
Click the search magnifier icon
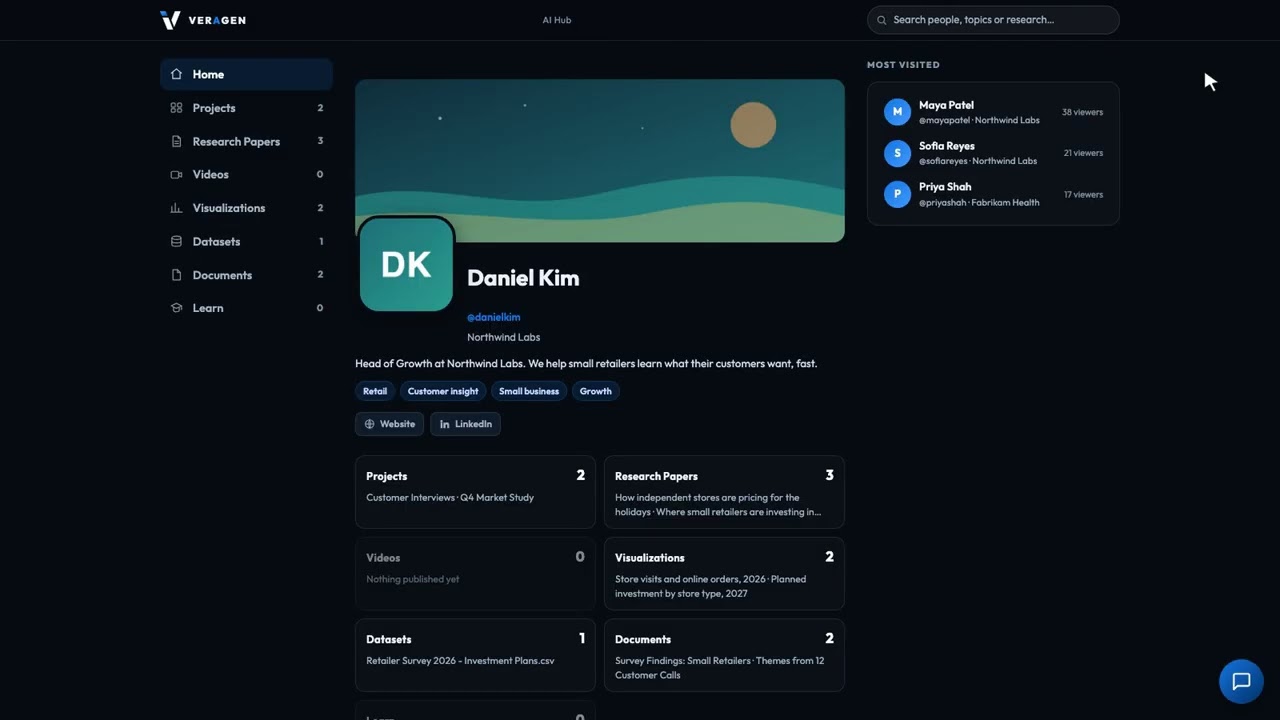[882, 20]
